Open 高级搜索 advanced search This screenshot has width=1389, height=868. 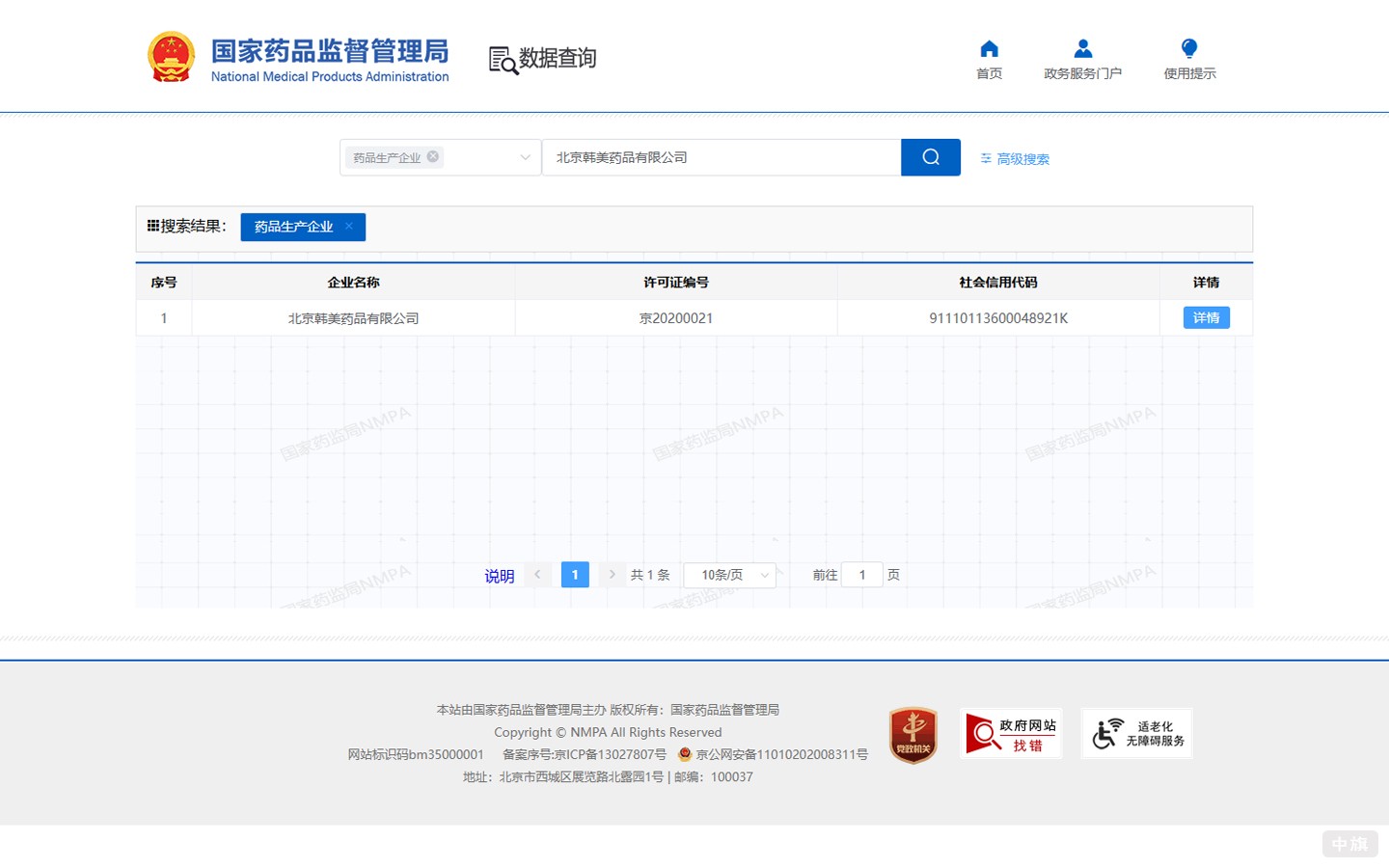pos(1015,159)
